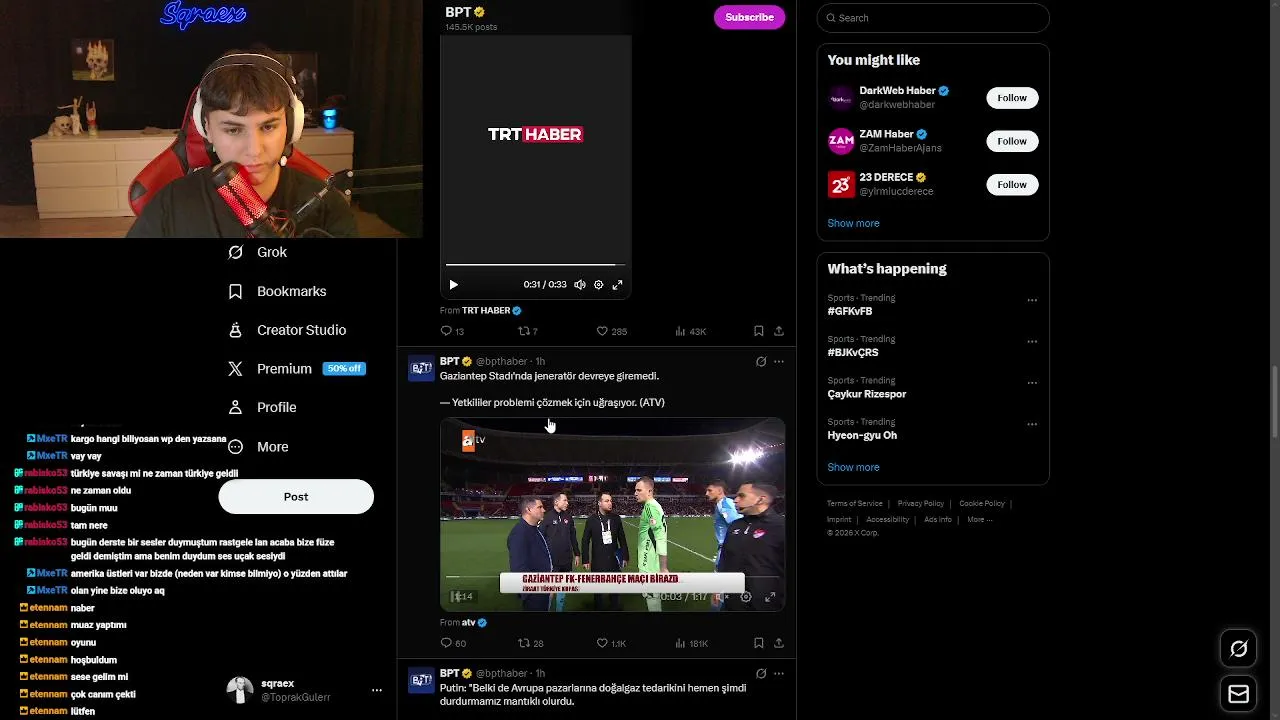Image resolution: width=1280 pixels, height=720 pixels.
Task: Seek along the TRT Haber video progress bar
Action: coord(536,265)
